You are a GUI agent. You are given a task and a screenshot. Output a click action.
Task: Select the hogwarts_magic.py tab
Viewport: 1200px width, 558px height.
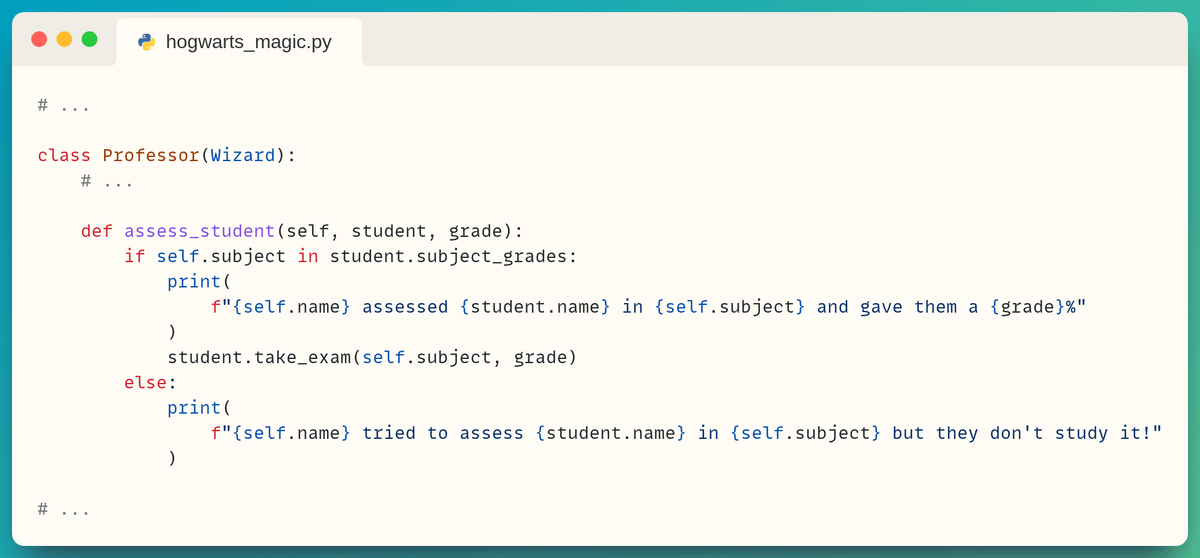(x=248, y=42)
